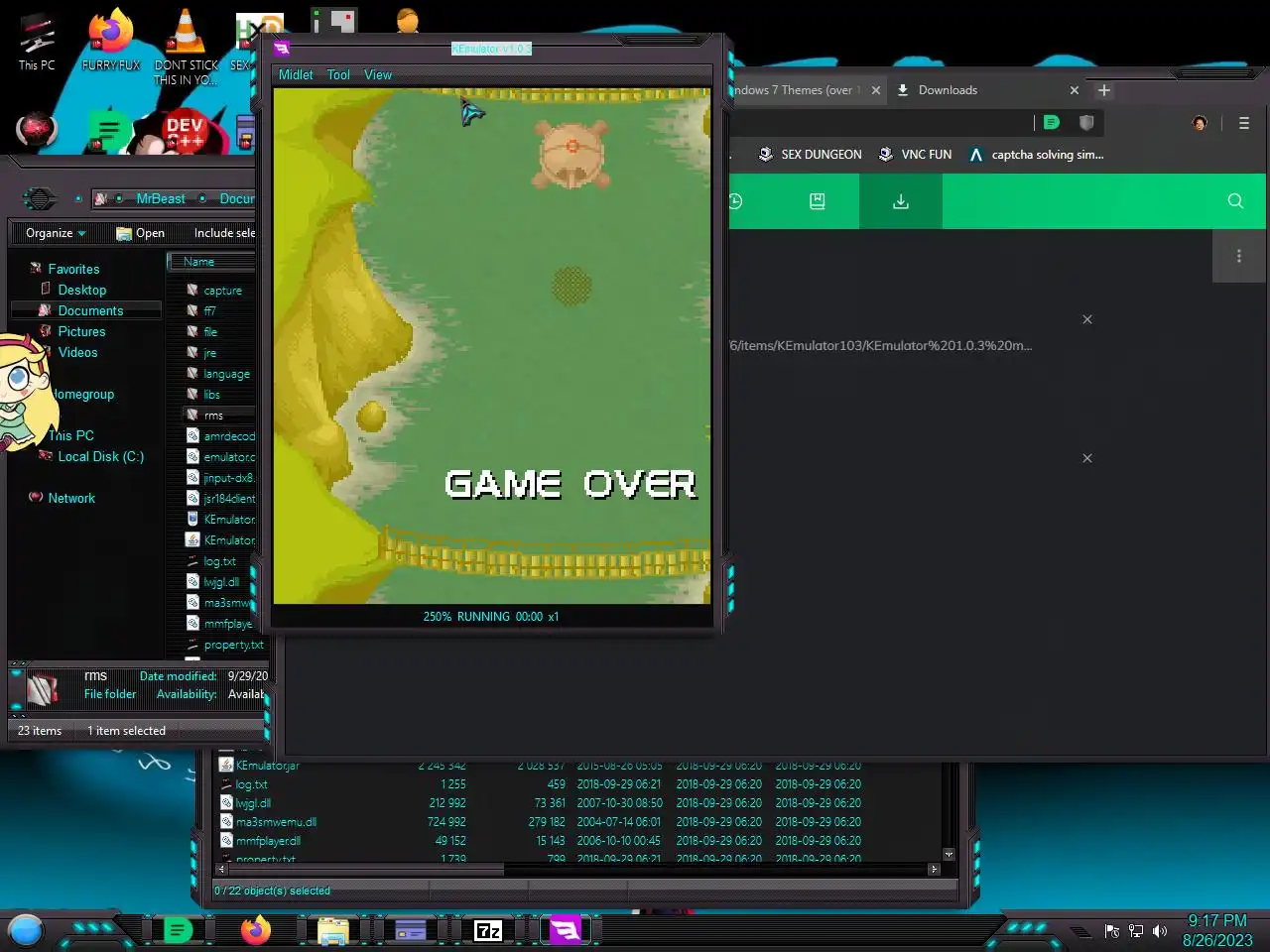Screen dimensions: 1270x952
Task: Click the Name column header in Explorer
Action: [x=211, y=262]
